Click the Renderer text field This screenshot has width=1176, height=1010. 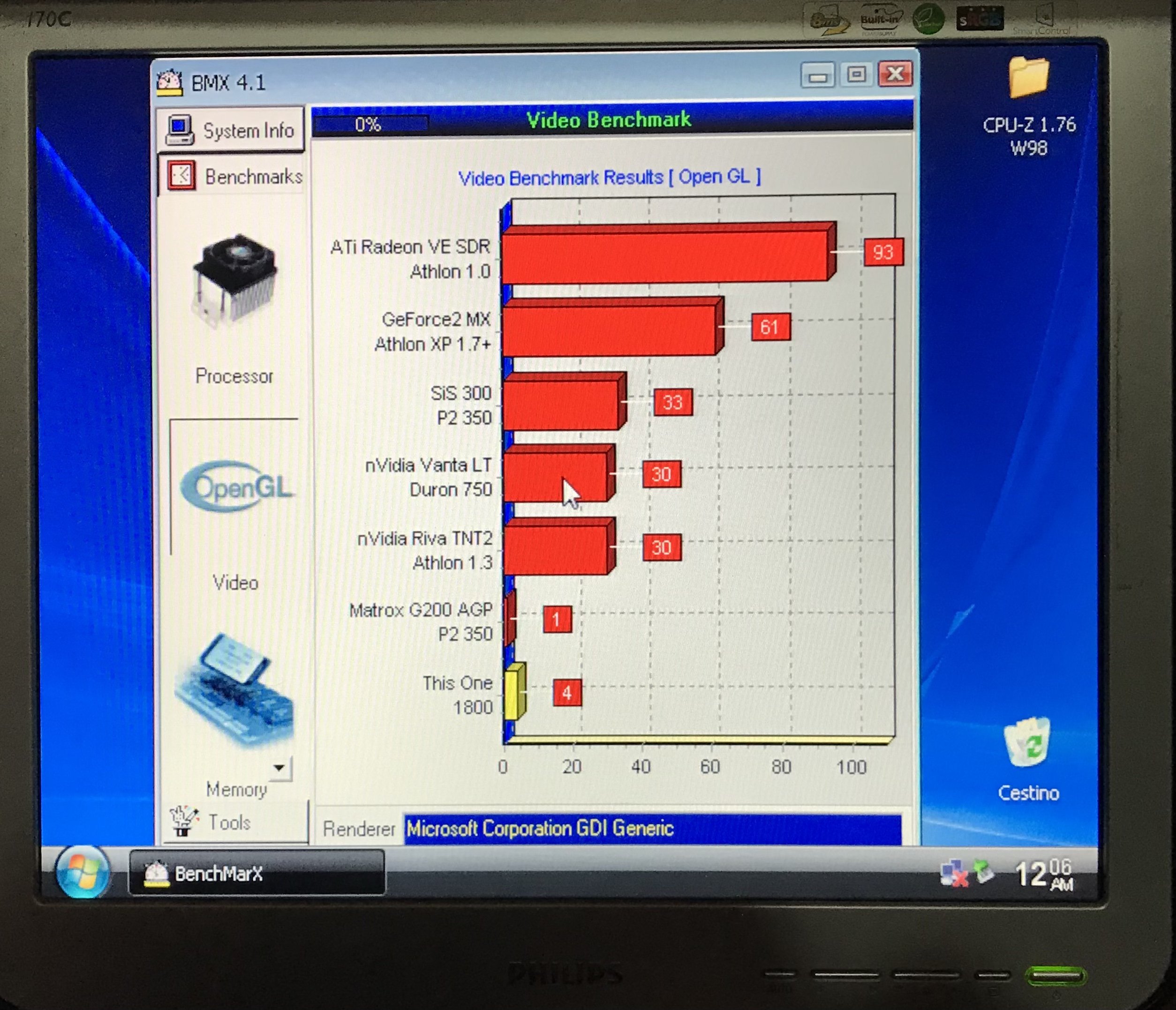click(652, 829)
